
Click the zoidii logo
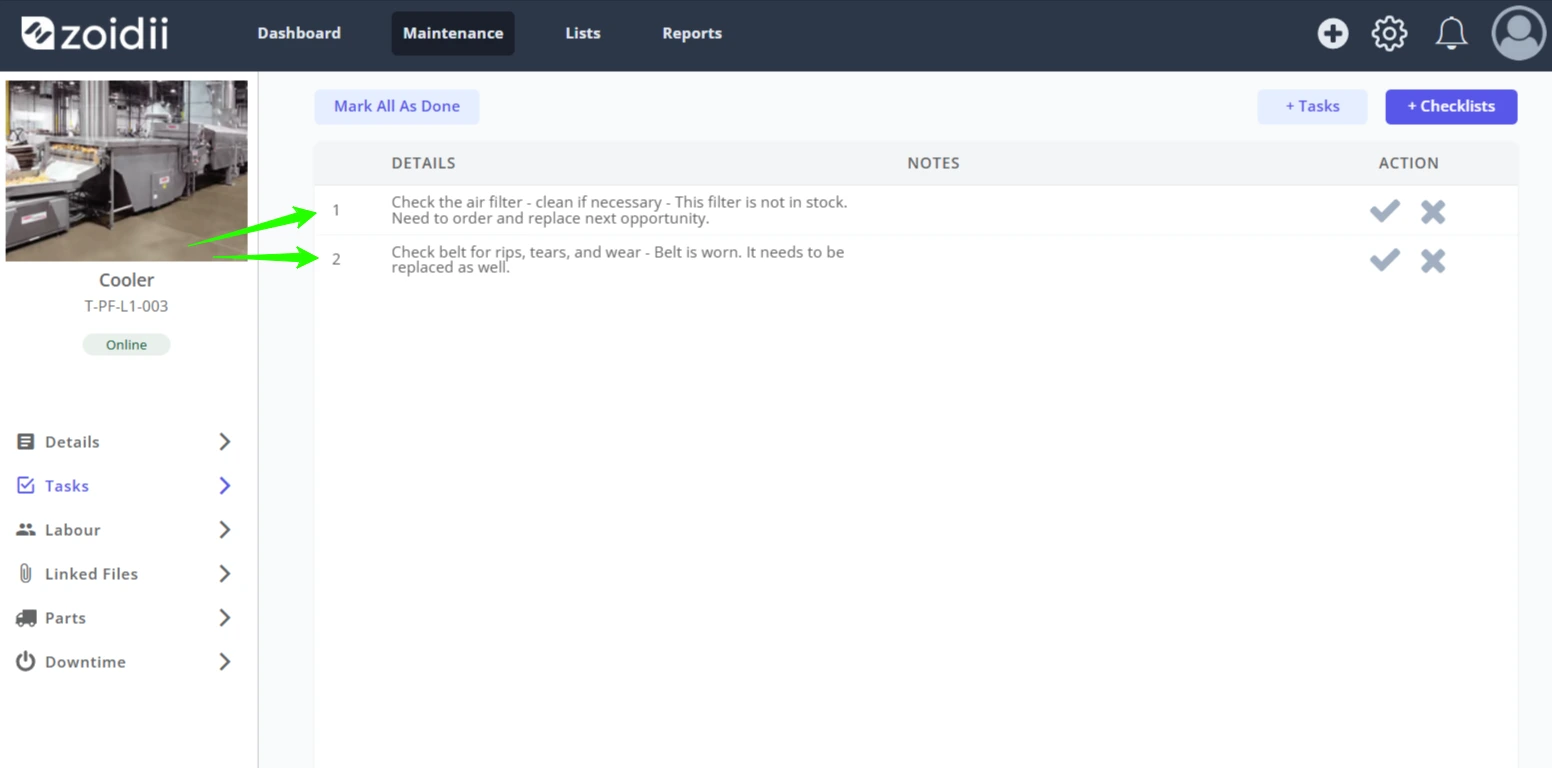95,33
